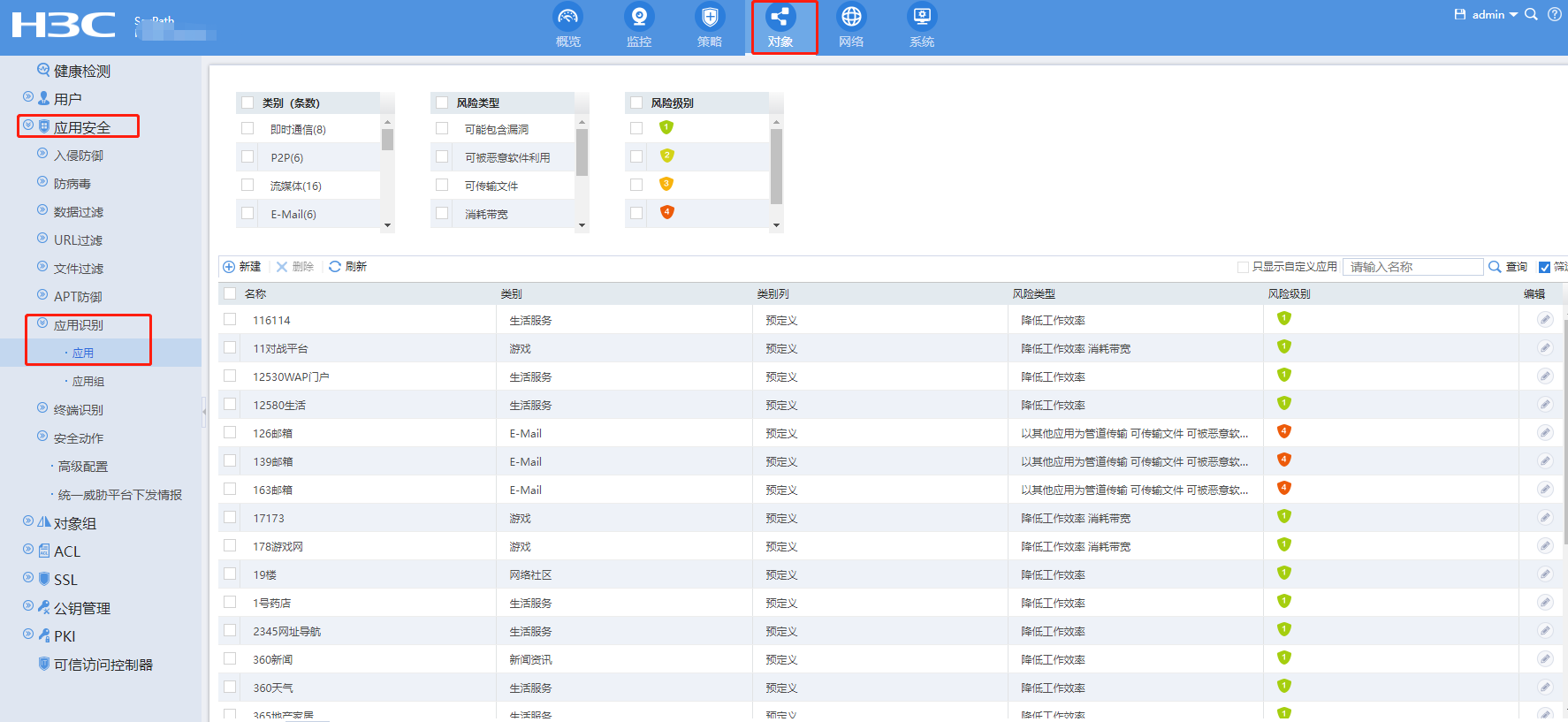Sort by the 名称 column header
The width and height of the screenshot is (1568, 722).
(x=255, y=294)
